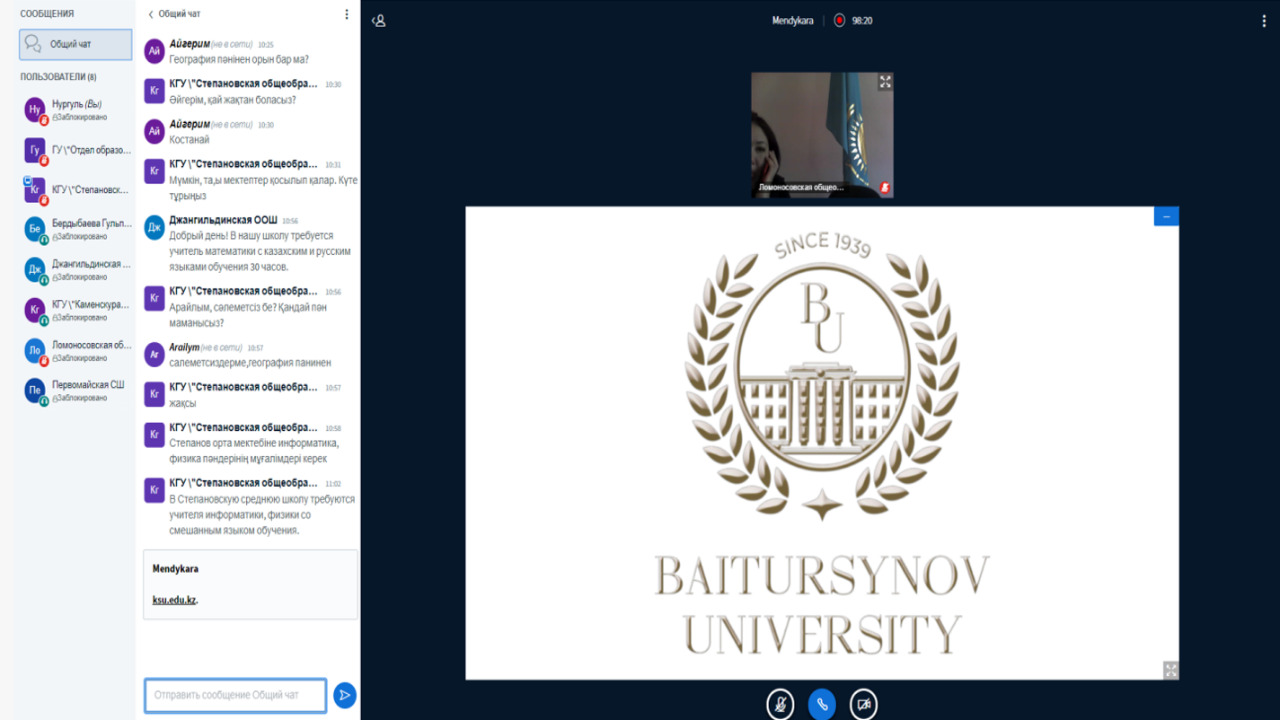
Task: Click message 'Әйгерім, қай жақтан боласыз?'
Action: click(x=232, y=100)
